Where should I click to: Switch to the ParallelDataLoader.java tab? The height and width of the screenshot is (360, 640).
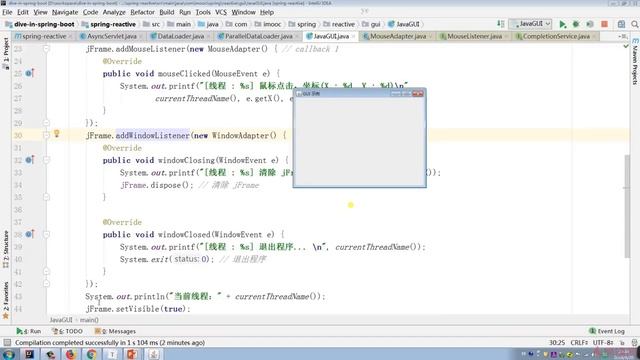pyautogui.click(x=258, y=36)
